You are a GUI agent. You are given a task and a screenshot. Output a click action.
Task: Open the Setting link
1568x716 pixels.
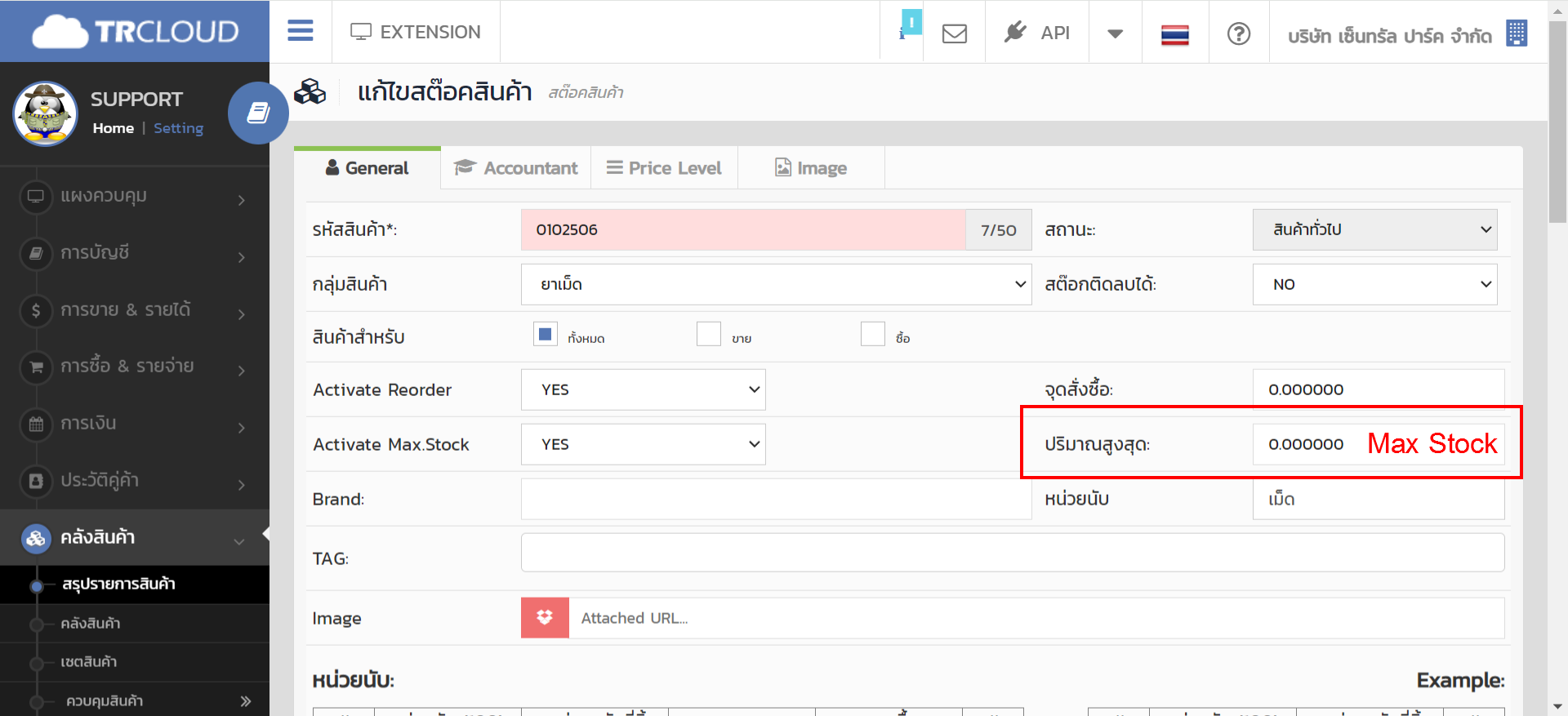coord(178,128)
